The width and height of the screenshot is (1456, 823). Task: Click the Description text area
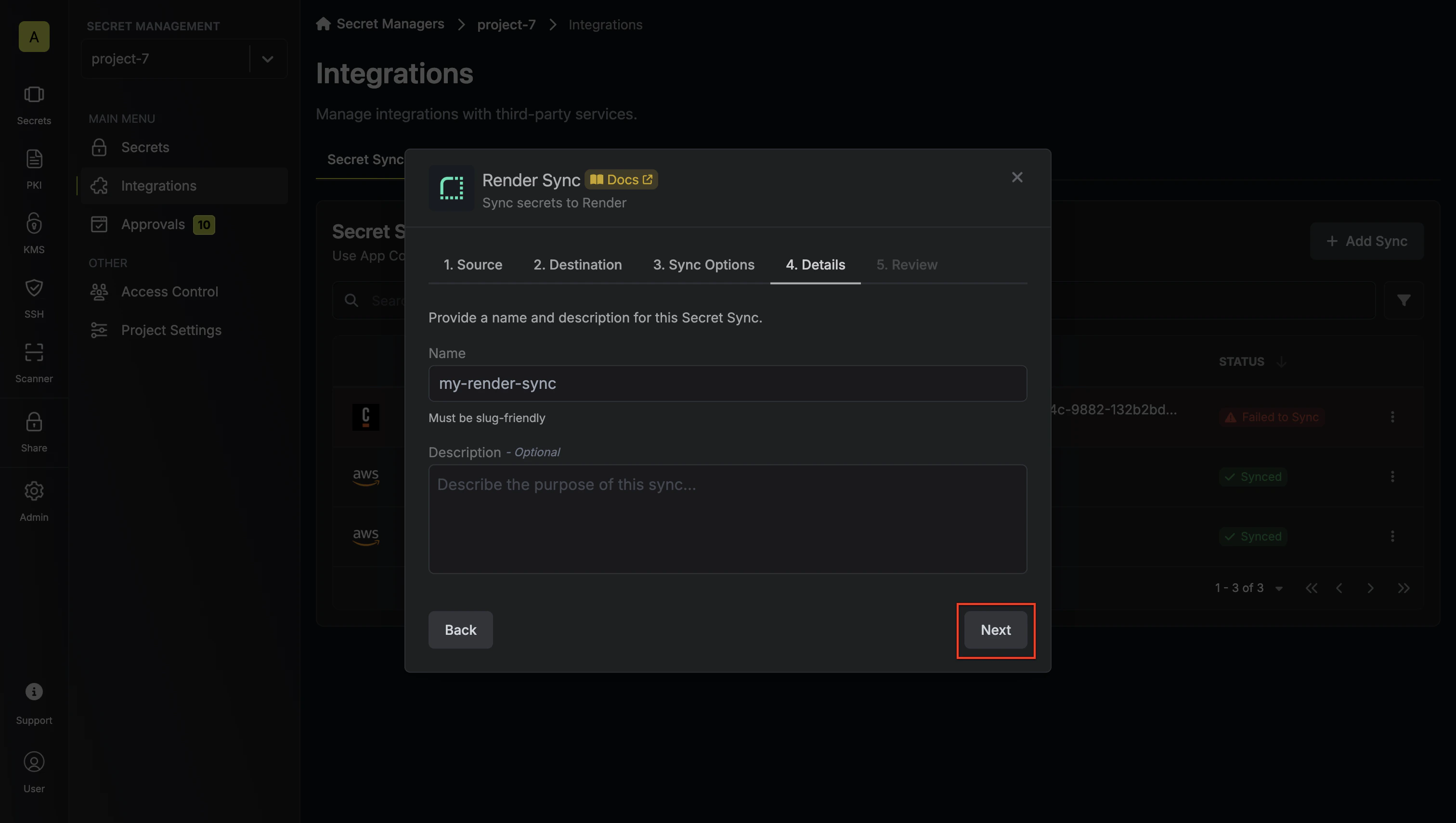click(x=727, y=519)
